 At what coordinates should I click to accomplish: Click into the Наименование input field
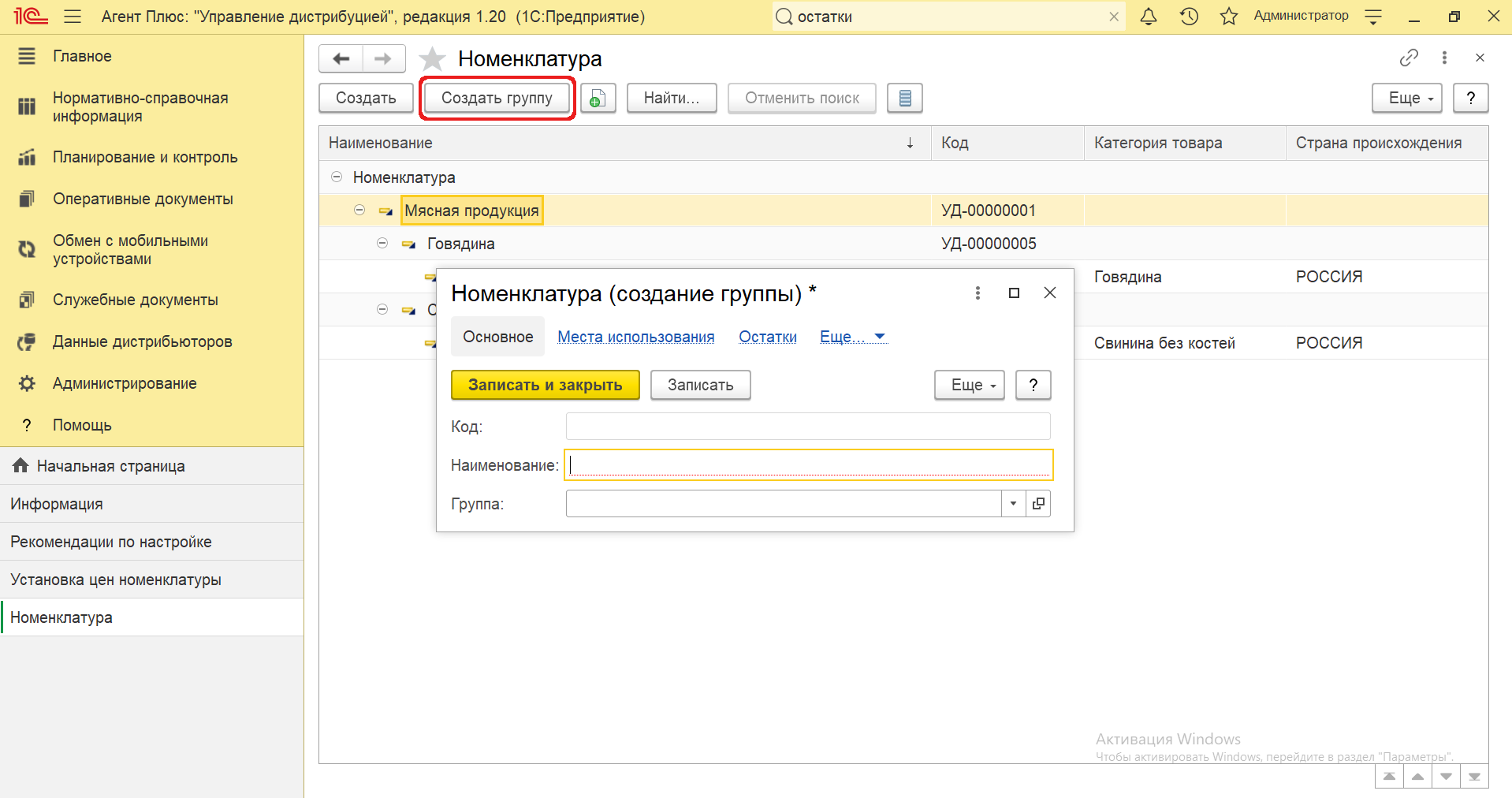point(808,464)
